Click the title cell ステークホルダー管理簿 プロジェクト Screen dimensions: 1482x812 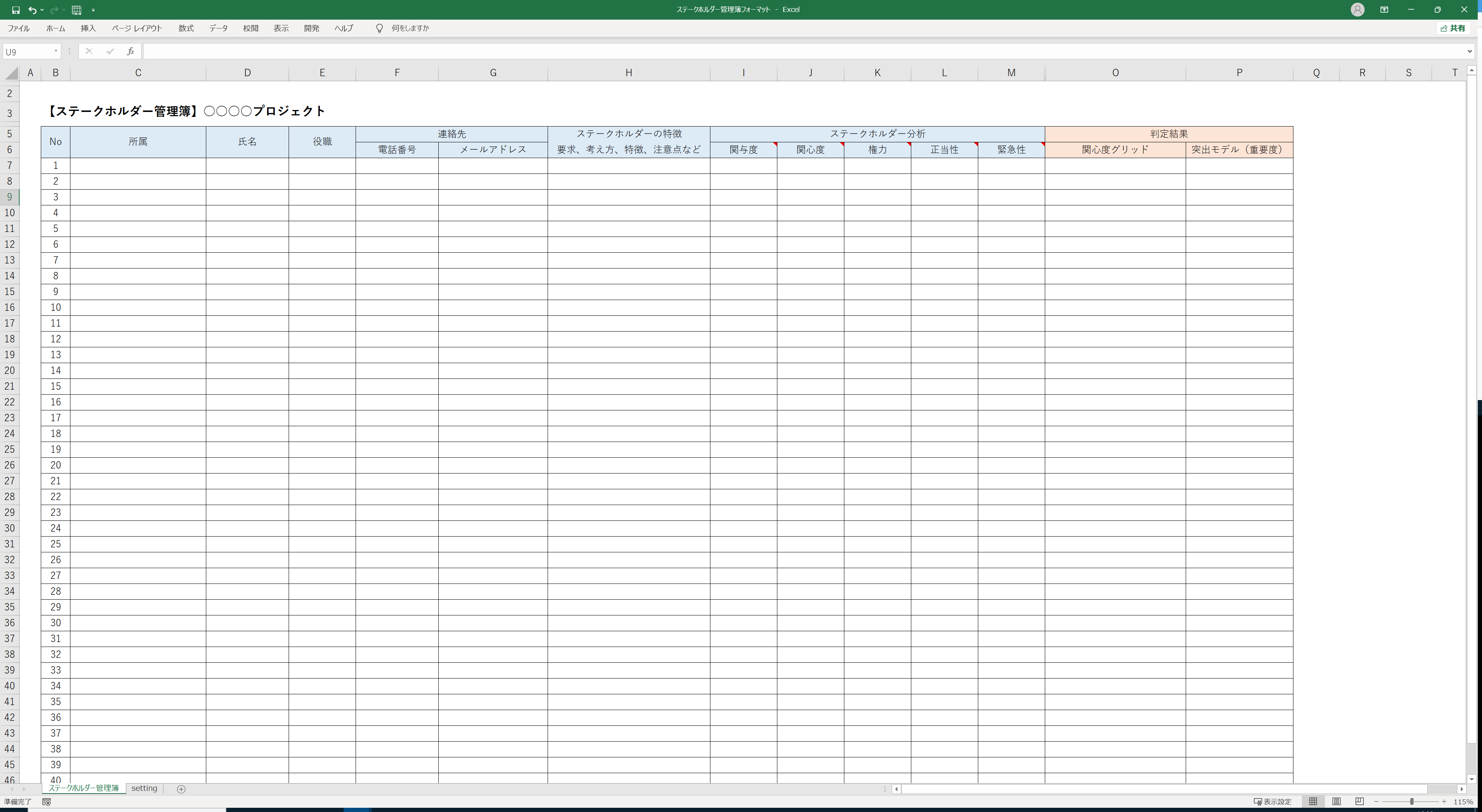(185, 111)
